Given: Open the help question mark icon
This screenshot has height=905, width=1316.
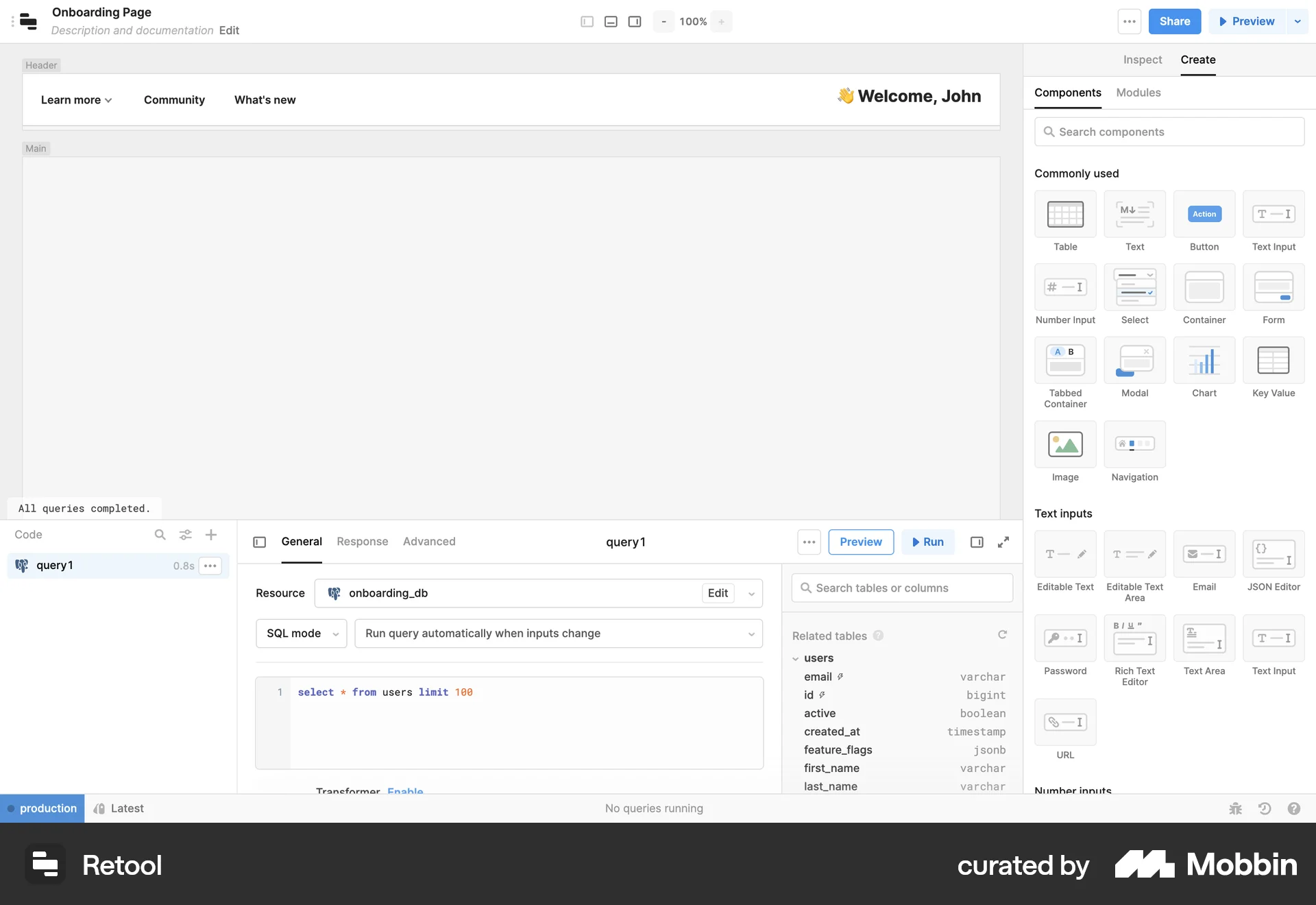Looking at the screenshot, I should click(x=1295, y=808).
